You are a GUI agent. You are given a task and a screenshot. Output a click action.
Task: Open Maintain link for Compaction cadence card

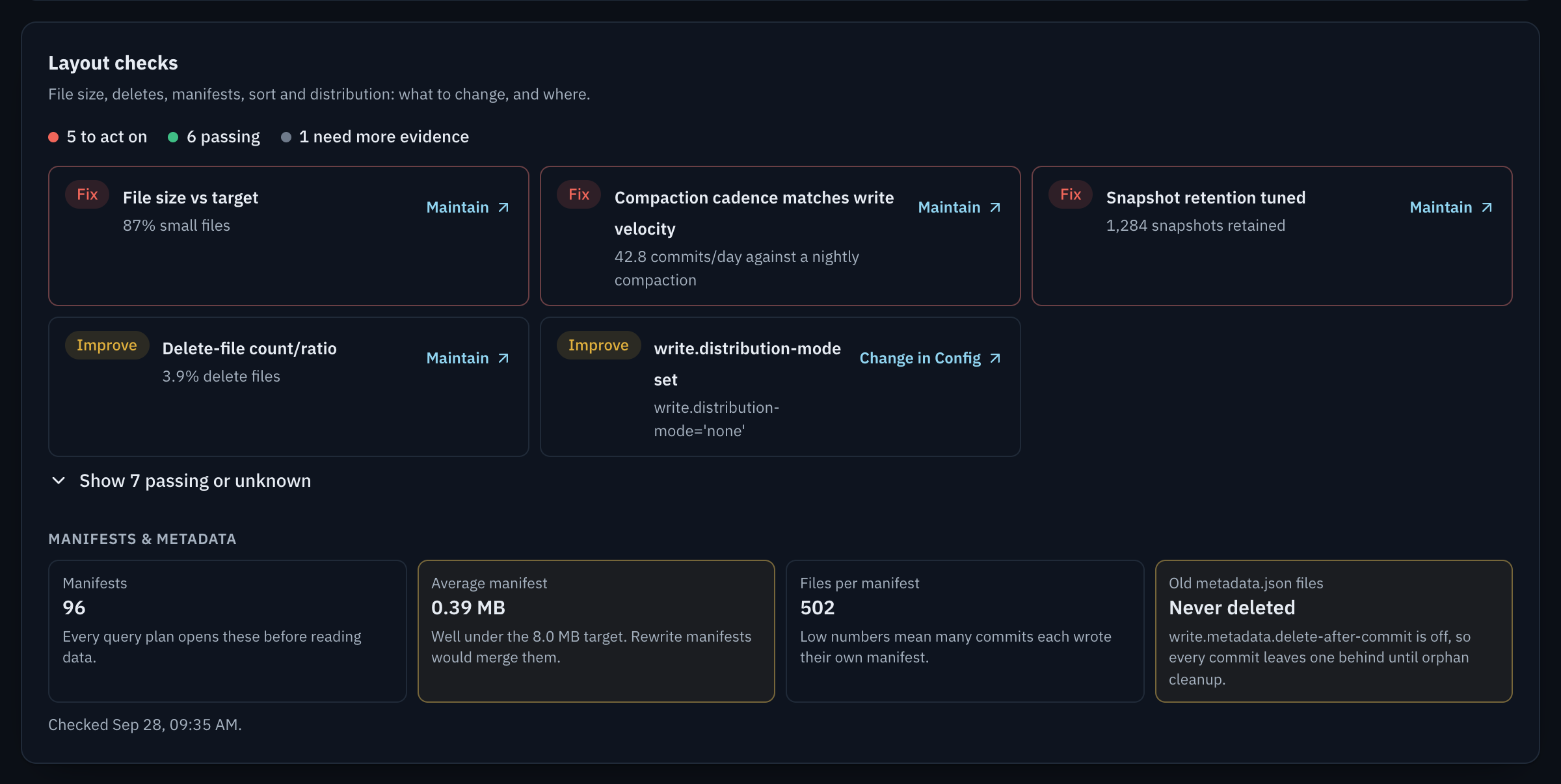pyautogui.click(x=959, y=207)
